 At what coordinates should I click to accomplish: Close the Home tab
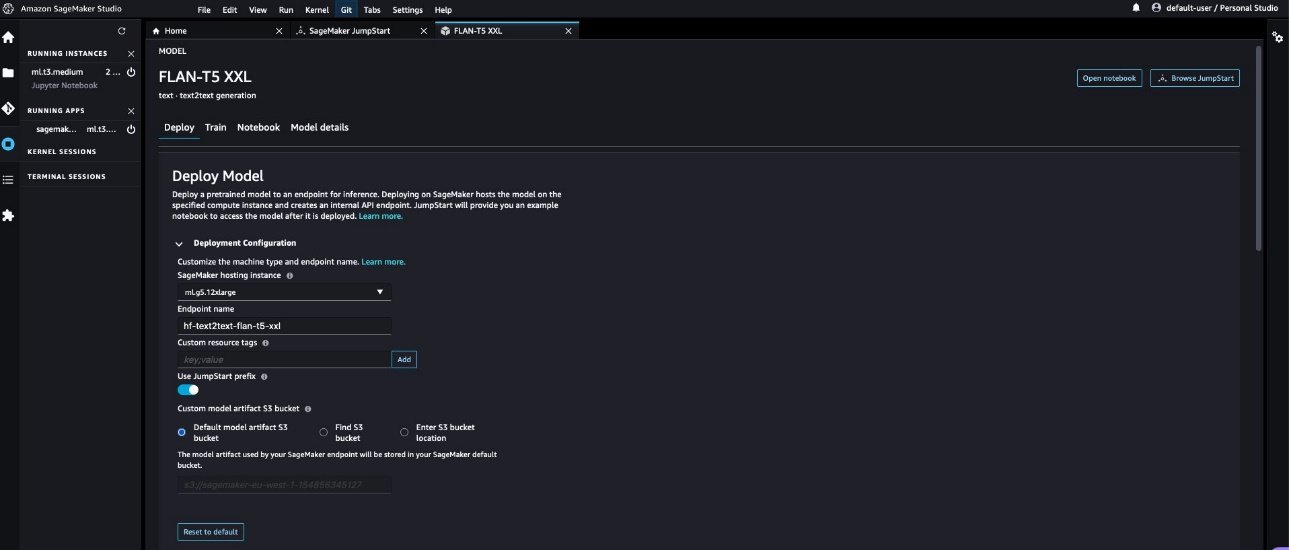[x=279, y=31]
